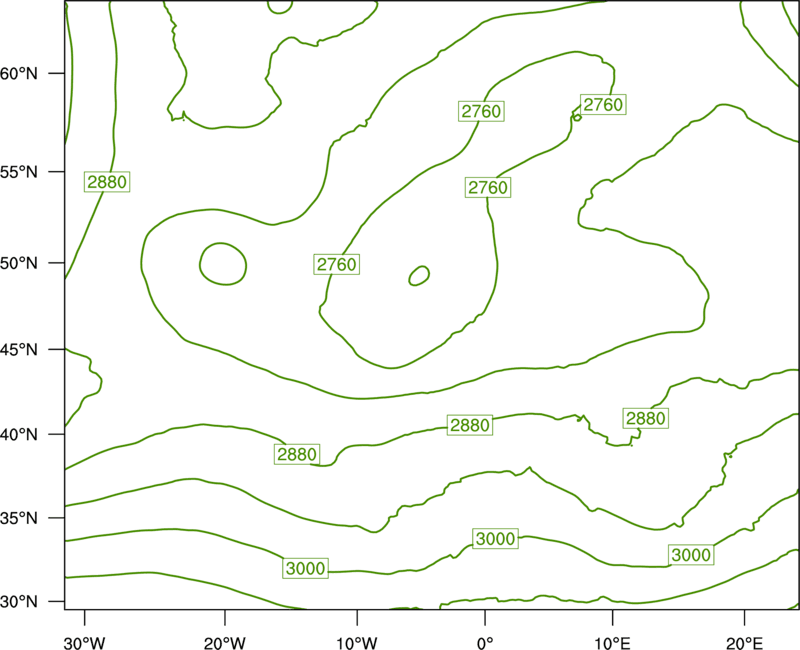
Task: Click the 55°N latitude axis label
Action: click(x=19, y=172)
